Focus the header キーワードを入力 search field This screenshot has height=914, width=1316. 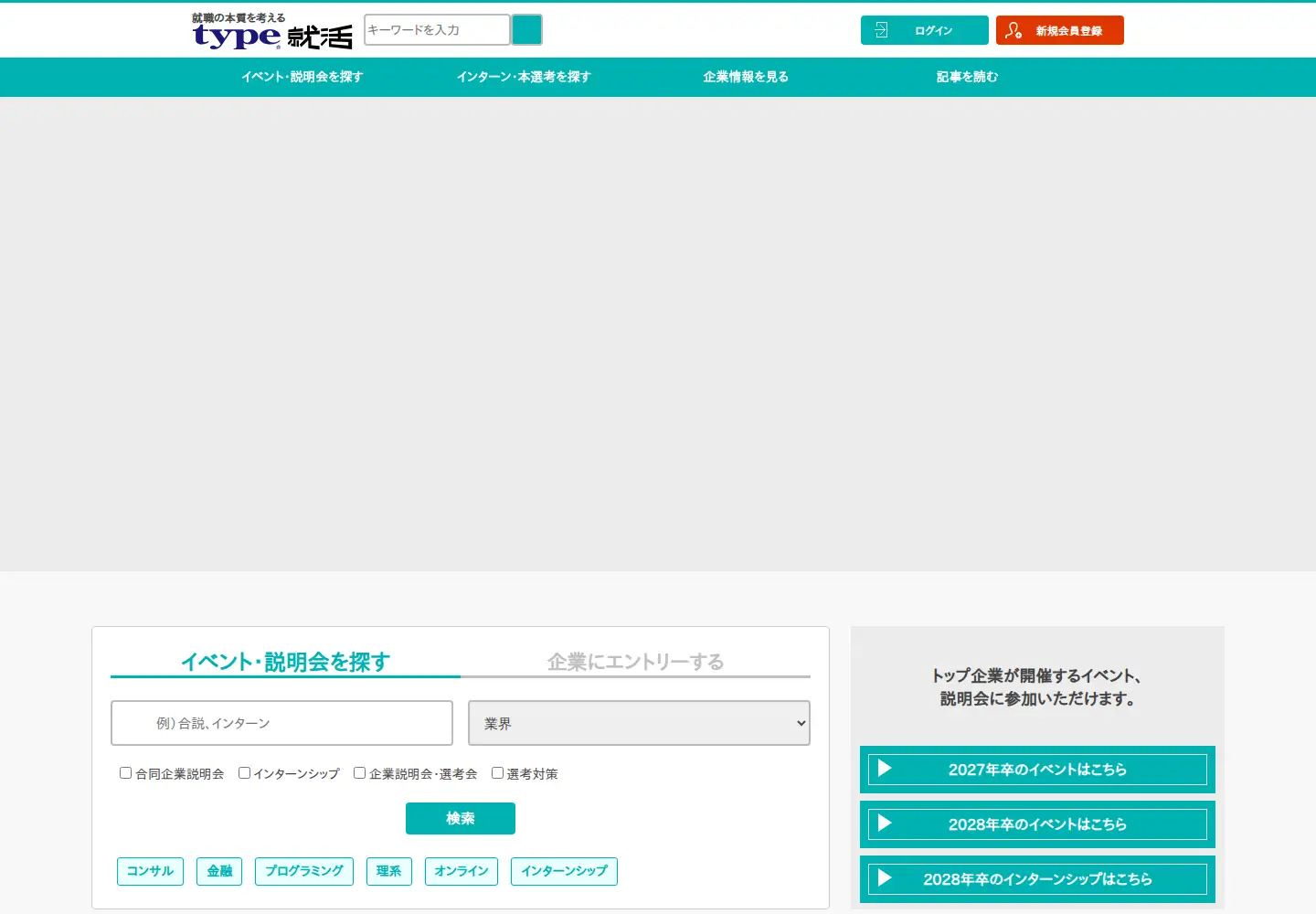[437, 30]
